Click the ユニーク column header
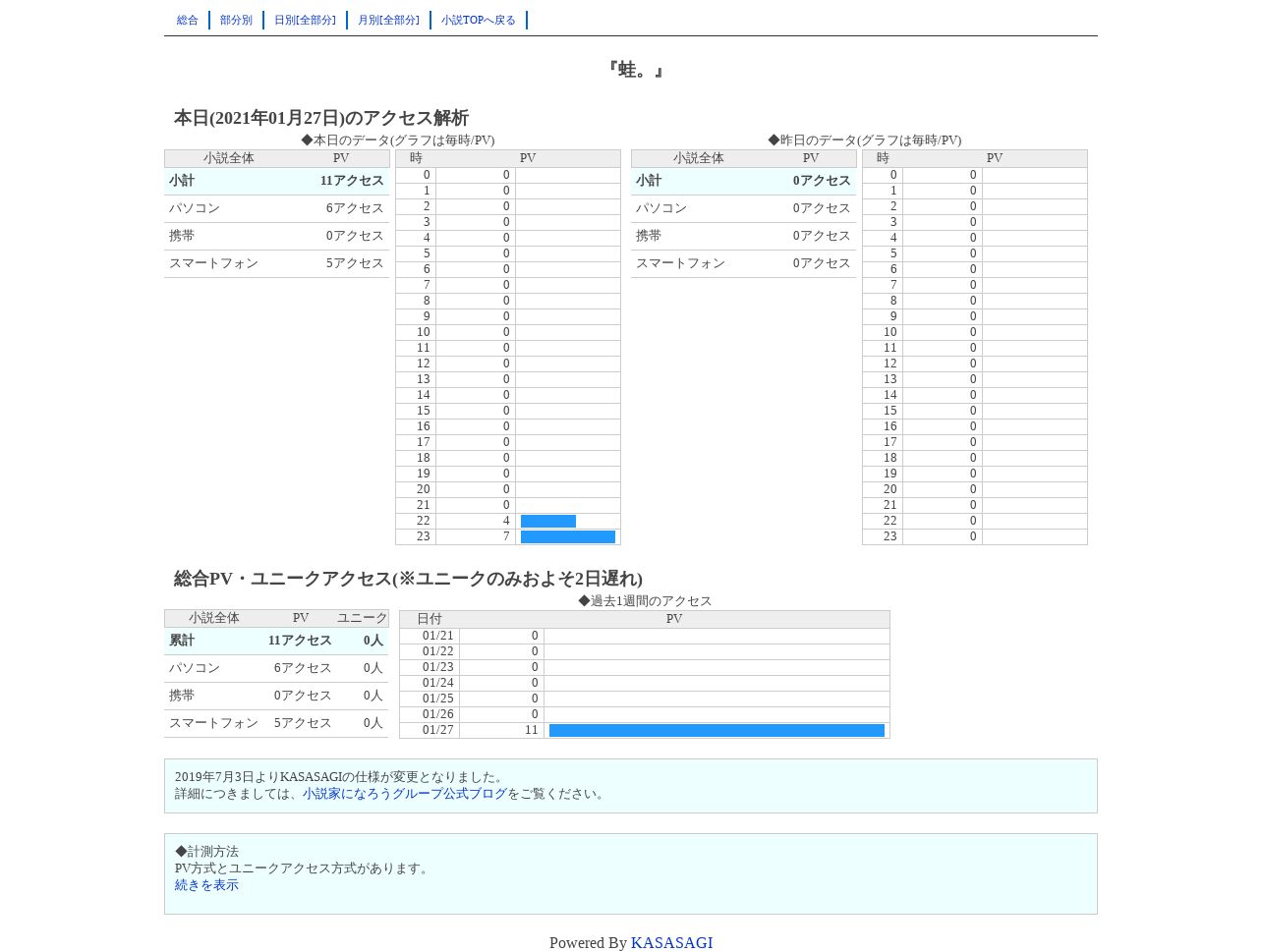 pyautogui.click(x=362, y=618)
